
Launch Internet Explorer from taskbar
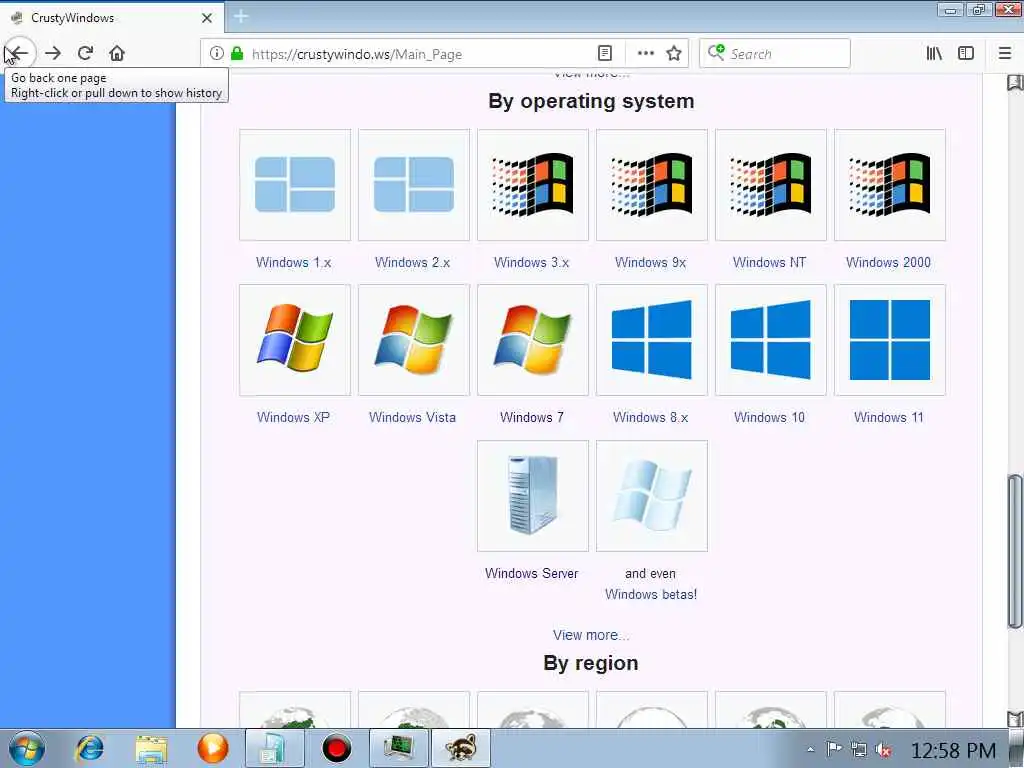pyautogui.click(x=89, y=748)
